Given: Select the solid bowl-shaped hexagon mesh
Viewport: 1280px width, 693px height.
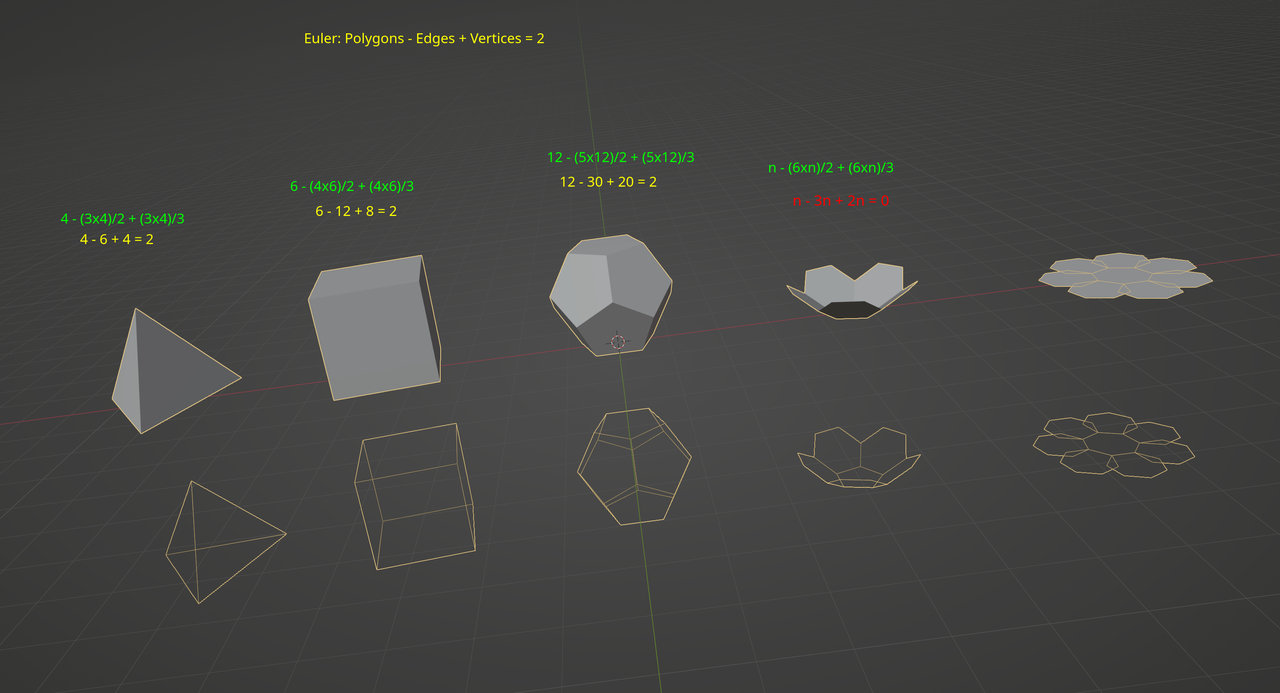Looking at the screenshot, I should pyautogui.click(x=851, y=291).
